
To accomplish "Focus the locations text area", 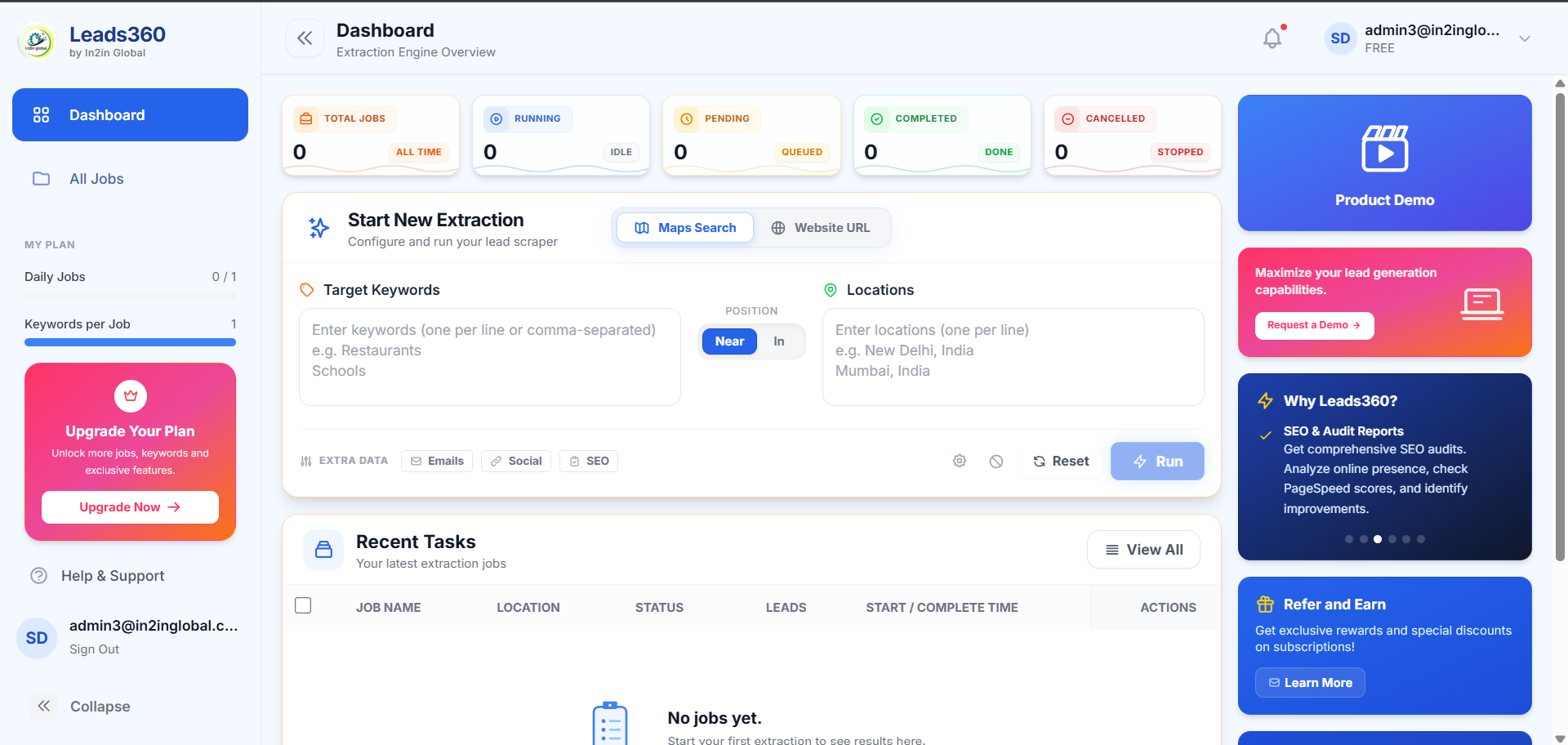I will [x=1013, y=357].
